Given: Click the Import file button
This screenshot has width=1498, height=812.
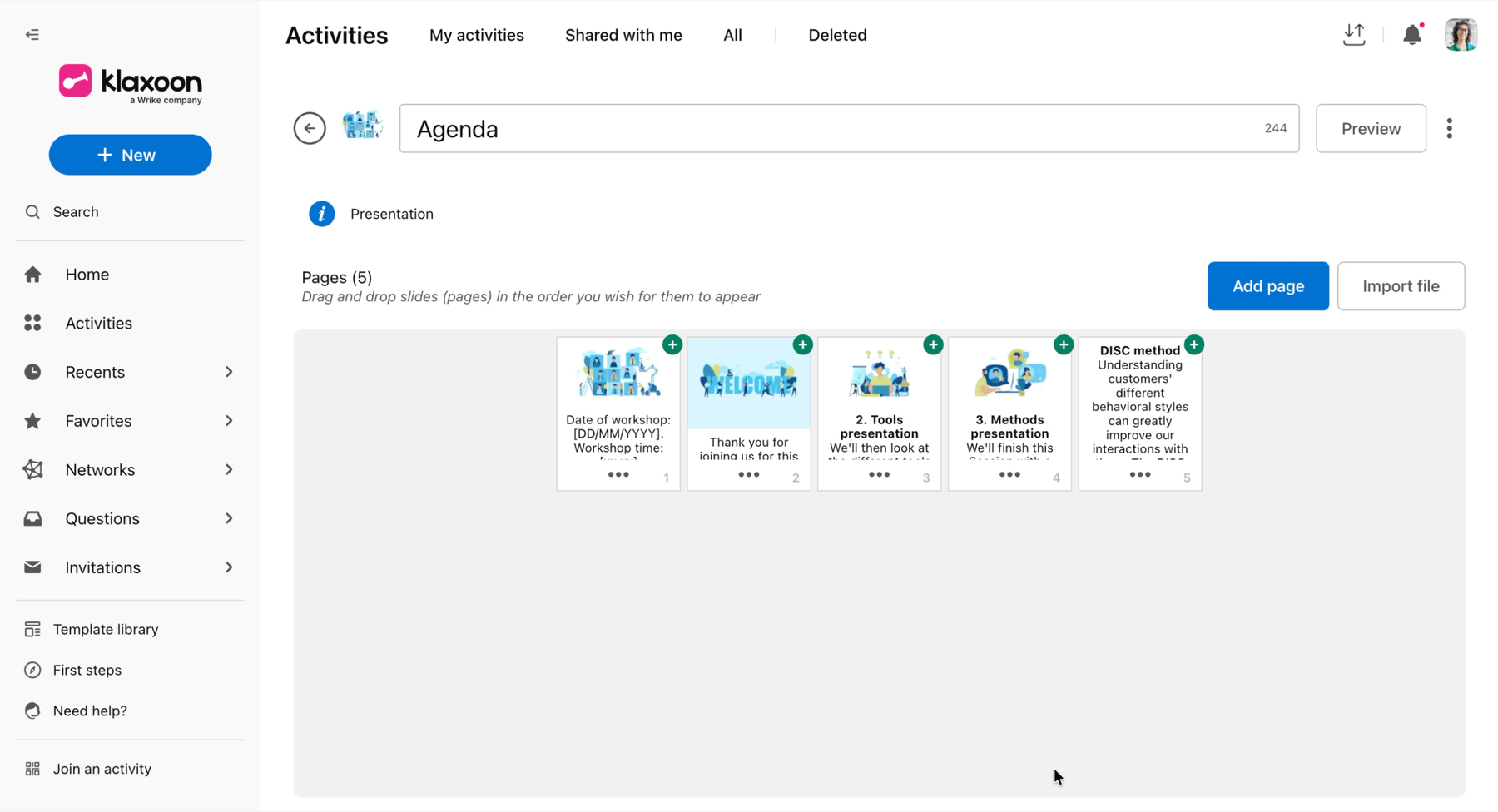Looking at the screenshot, I should [x=1401, y=286].
